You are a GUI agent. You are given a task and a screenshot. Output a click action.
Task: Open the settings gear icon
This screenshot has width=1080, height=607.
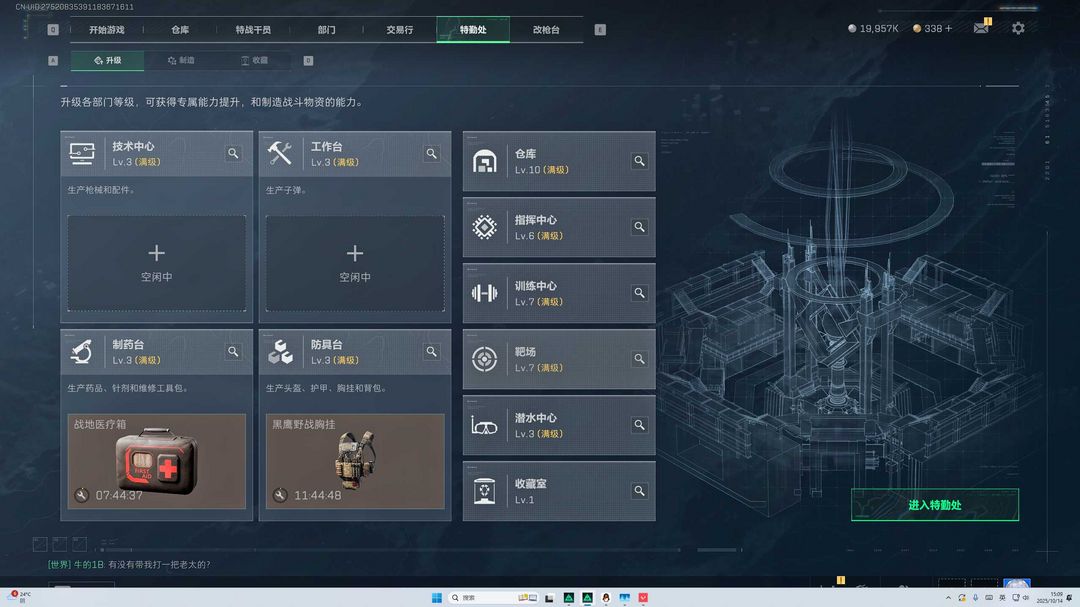[x=1018, y=29]
